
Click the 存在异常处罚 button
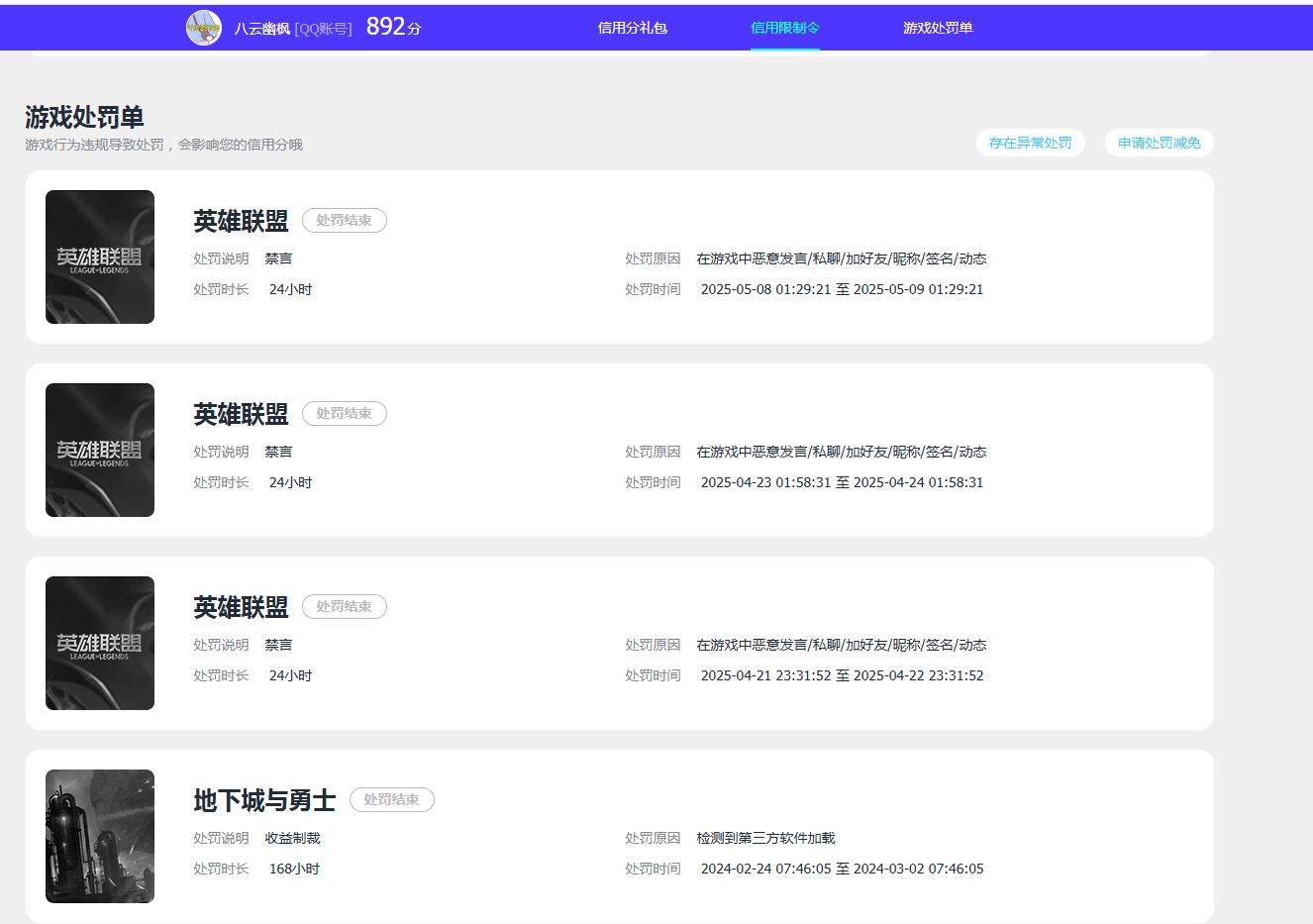pyautogui.click(x=1030, y=143)
